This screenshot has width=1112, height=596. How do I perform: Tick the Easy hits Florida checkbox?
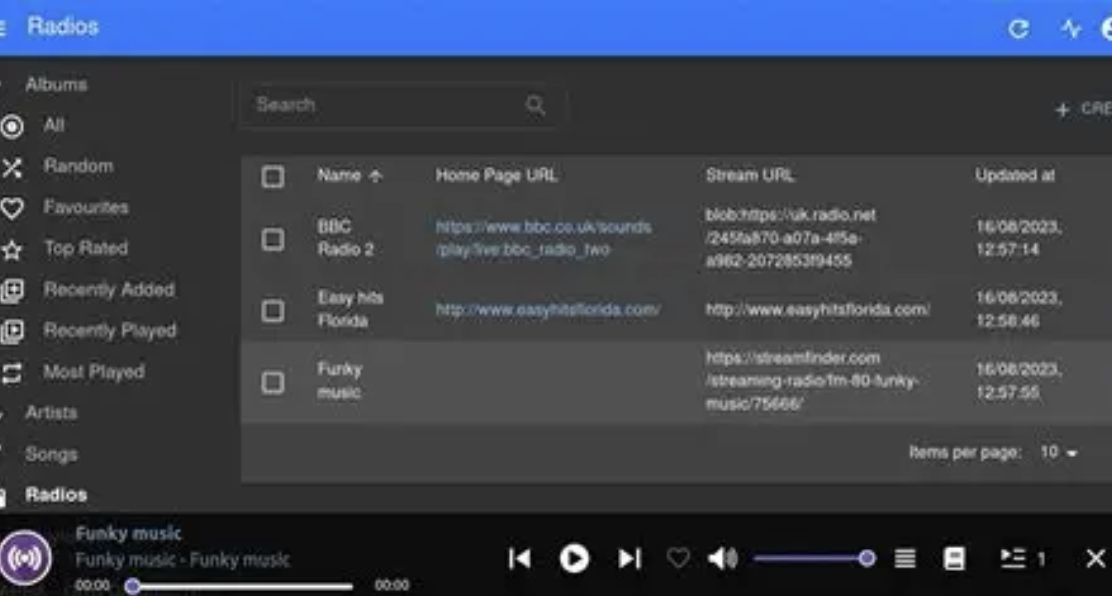(272, 310)
